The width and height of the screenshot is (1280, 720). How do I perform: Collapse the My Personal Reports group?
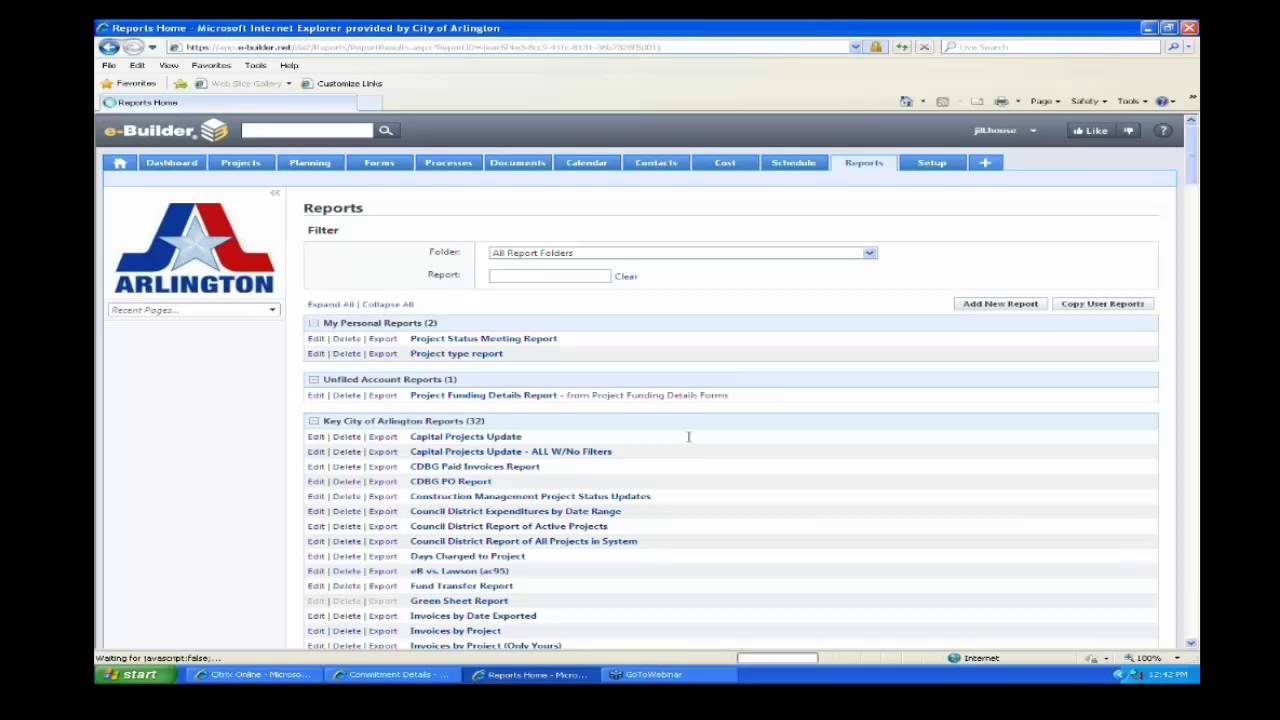coord(314,323)
